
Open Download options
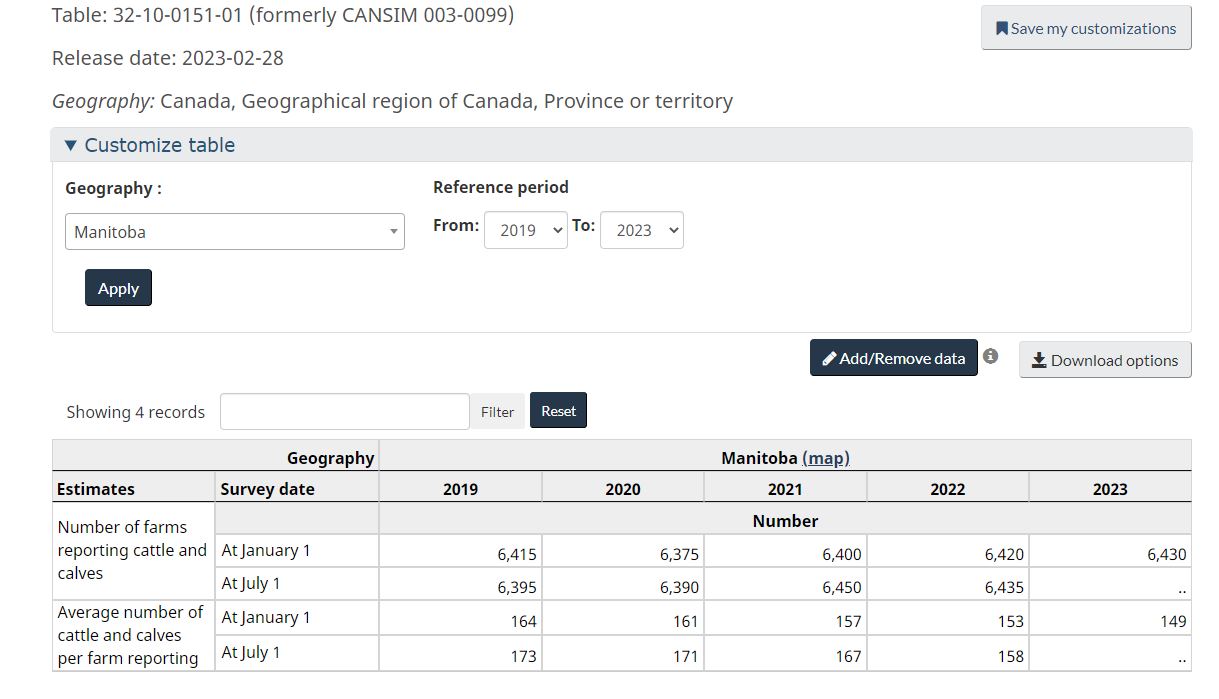pyautogui.click(x=1104, y=360)
